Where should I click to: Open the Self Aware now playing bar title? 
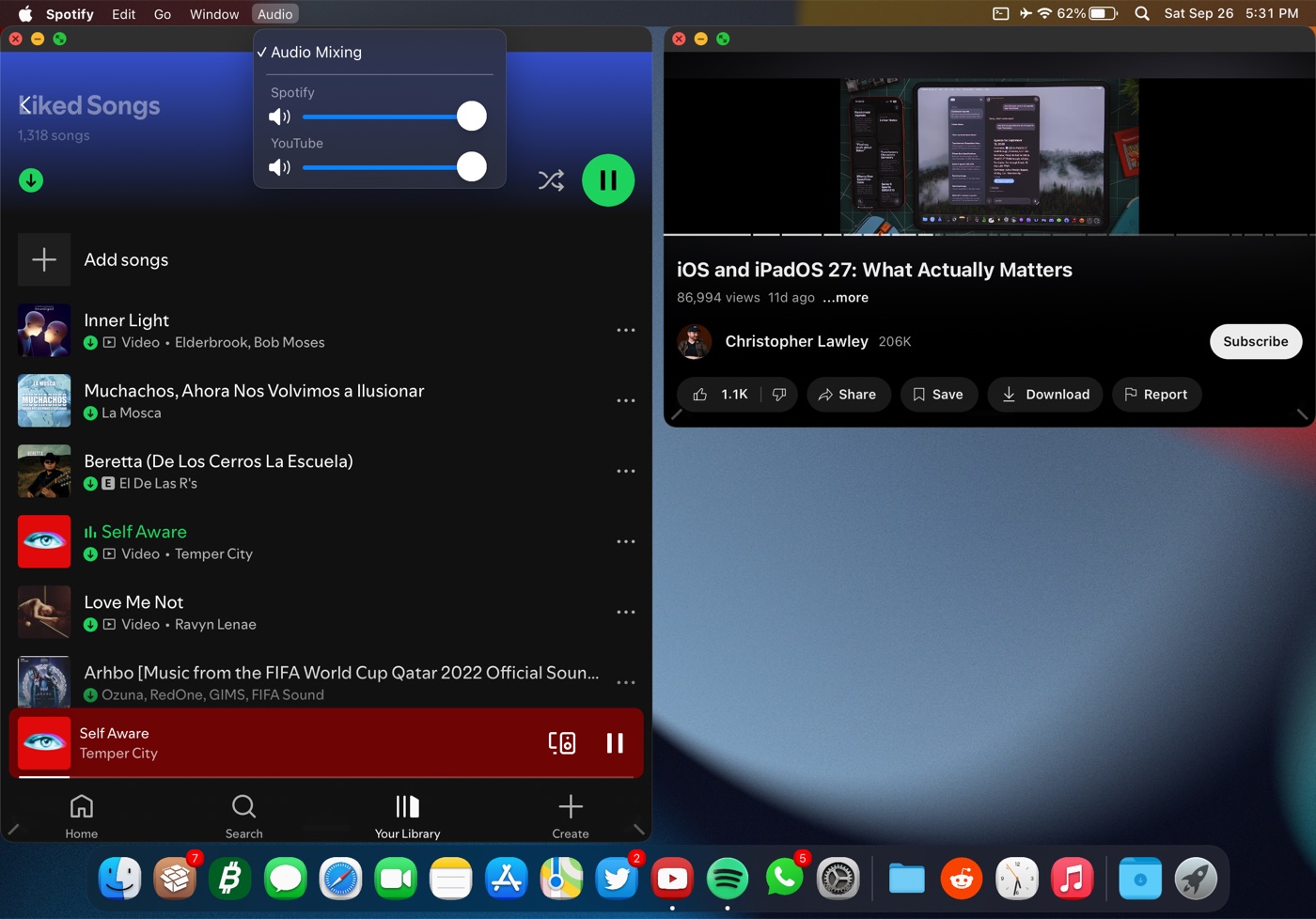(x=114, y=733)
